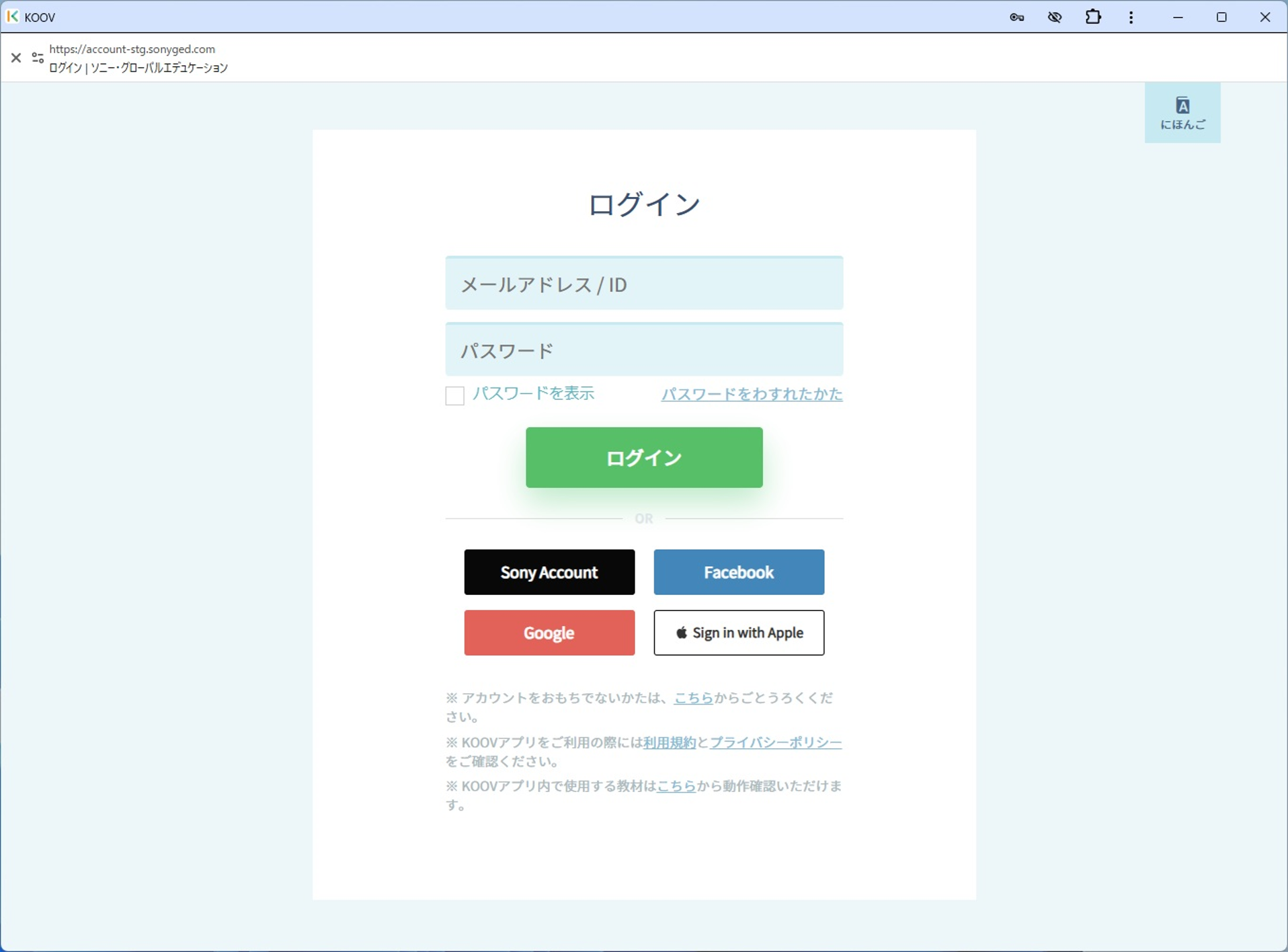Viewport: 1288px width, 952px height.
Task: Sign in with Google
Action: 549,633
